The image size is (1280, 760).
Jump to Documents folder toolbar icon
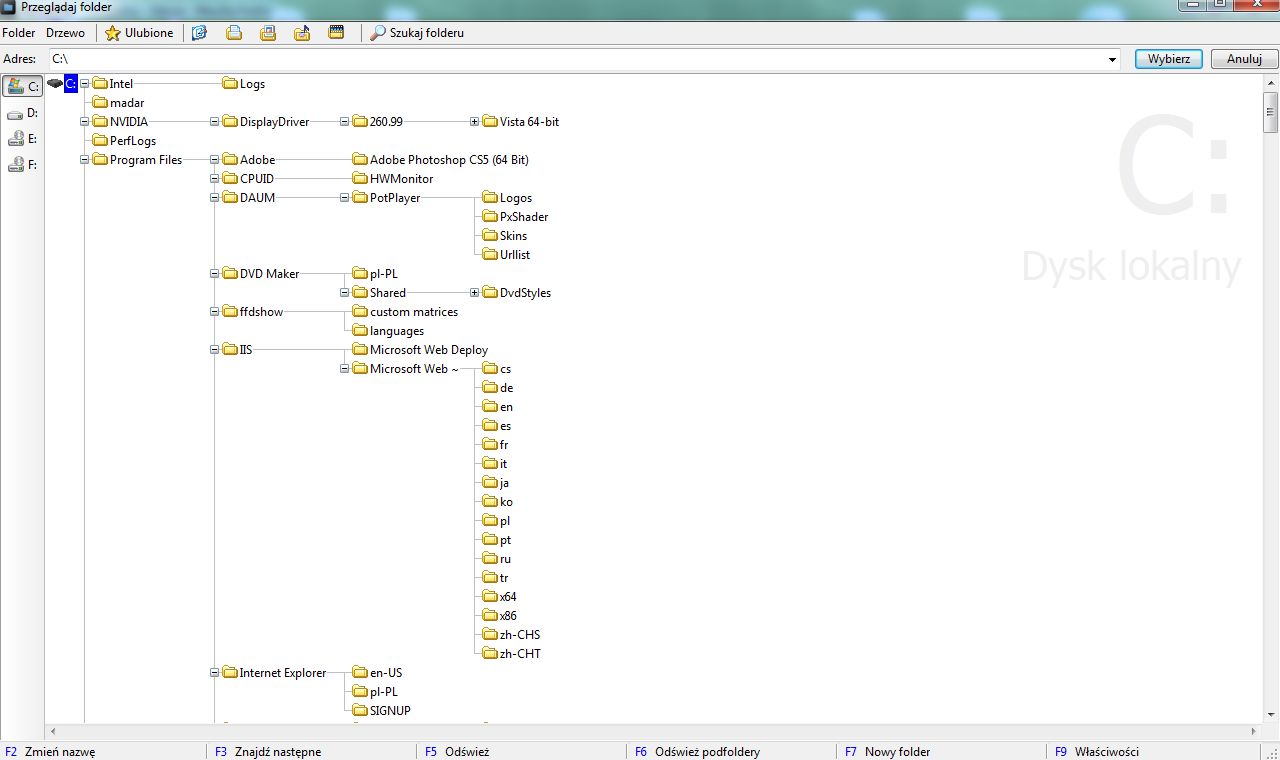click(234, 33)
